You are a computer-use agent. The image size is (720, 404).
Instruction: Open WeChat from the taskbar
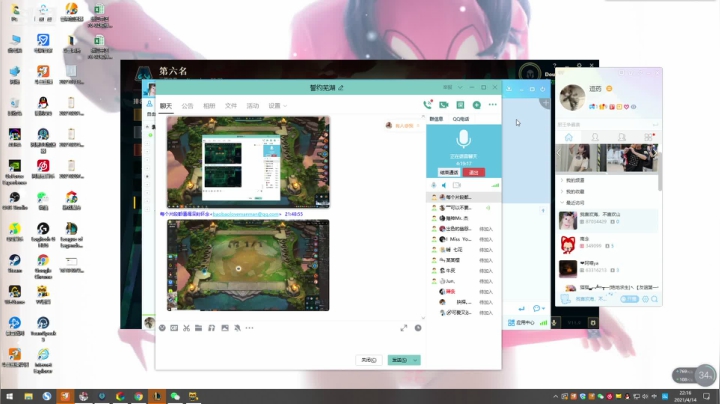(x=175, y=396)
